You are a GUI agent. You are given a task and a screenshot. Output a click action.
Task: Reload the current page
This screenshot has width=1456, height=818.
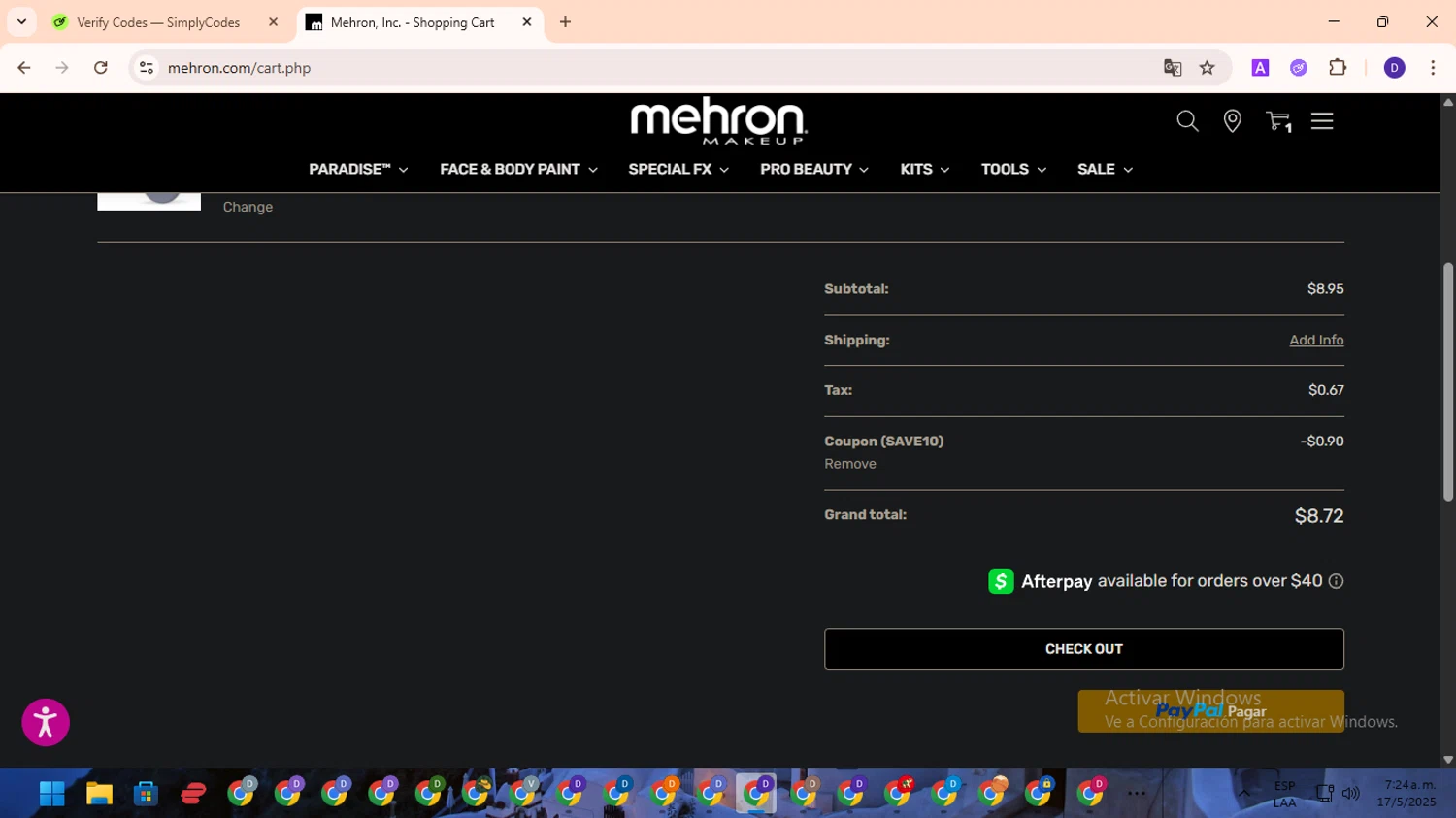click(x=101, y=68)
